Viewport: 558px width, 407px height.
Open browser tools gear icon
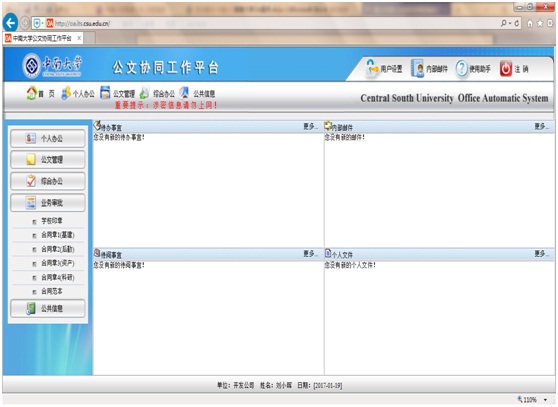[x=550, y=23]
